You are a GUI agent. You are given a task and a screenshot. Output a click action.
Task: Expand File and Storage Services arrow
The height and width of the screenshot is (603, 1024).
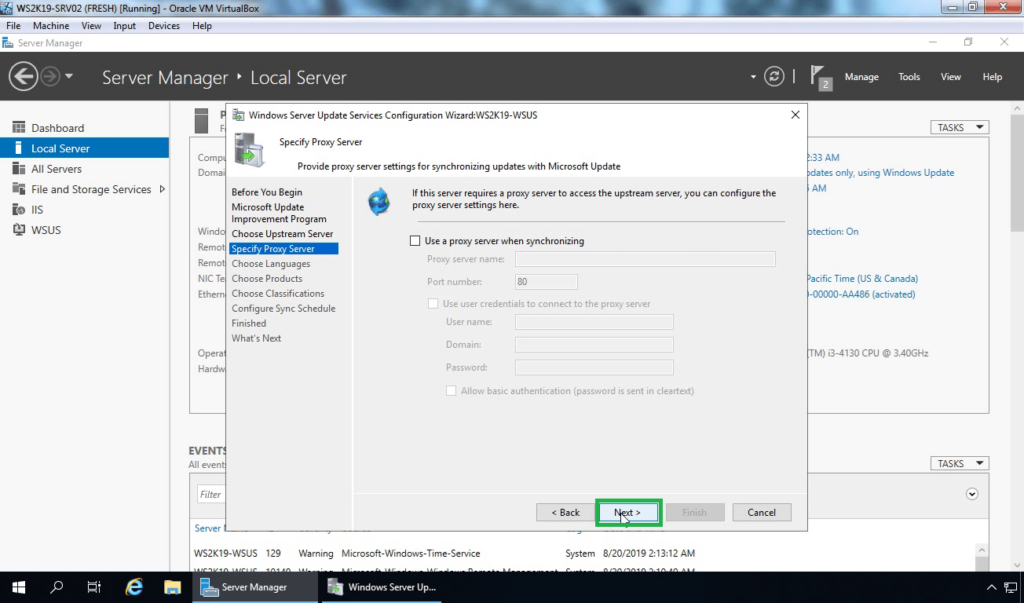(x=162, y=189)
